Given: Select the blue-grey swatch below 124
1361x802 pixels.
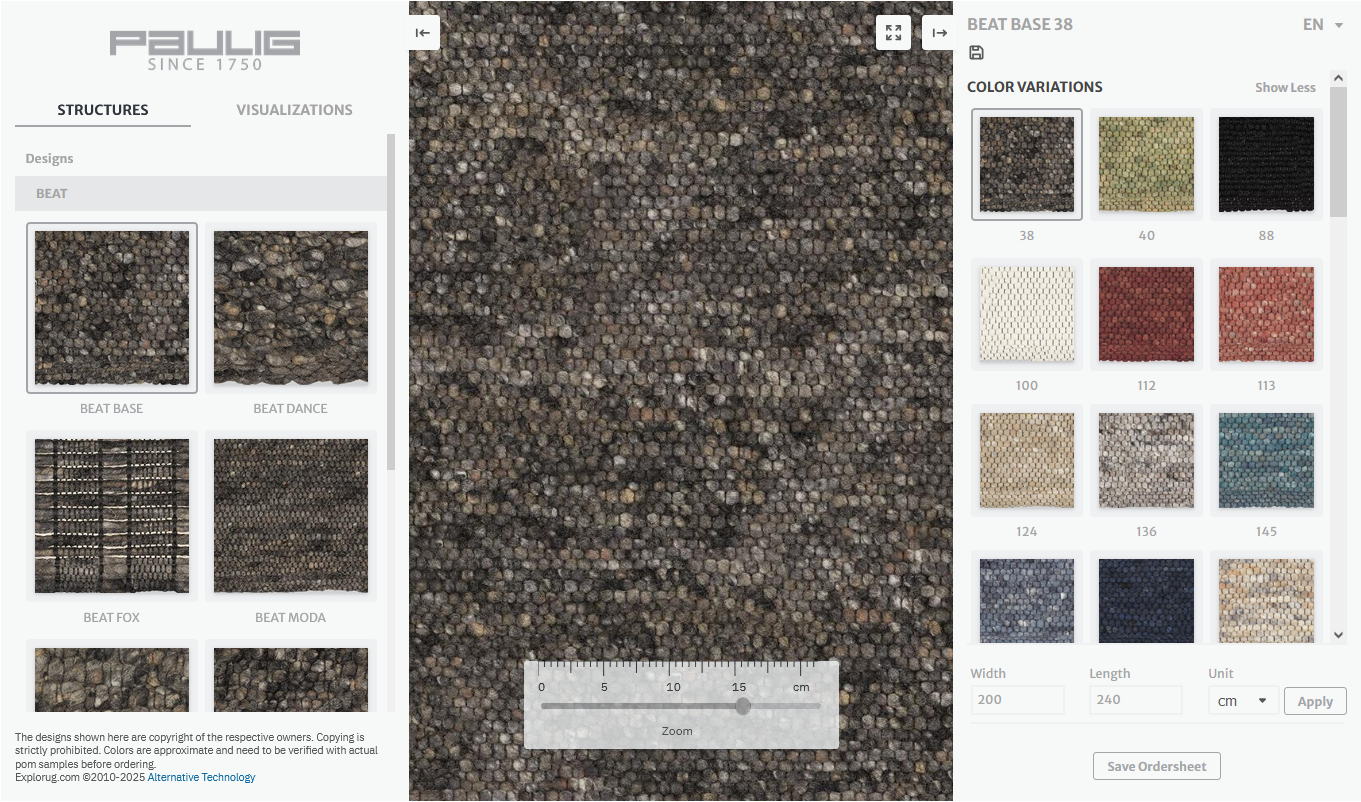Looking at the screenshot, I should [1027, 598].
